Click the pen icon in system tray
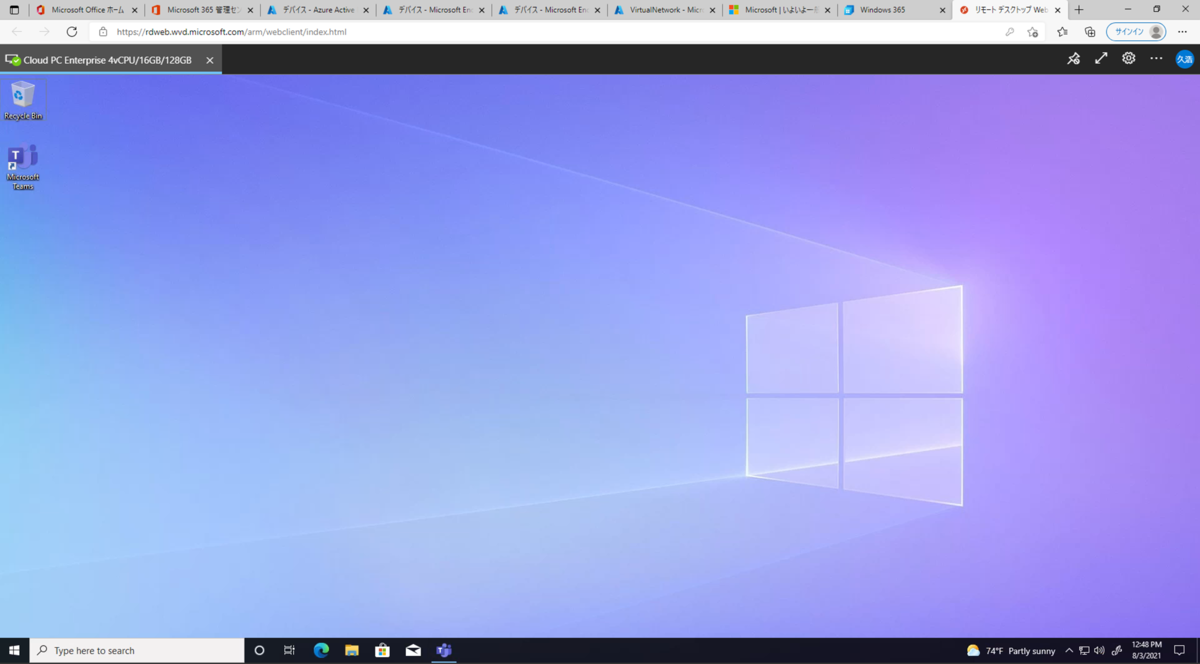Viewport: 1200px width, 664px height. pos(1117,651)
